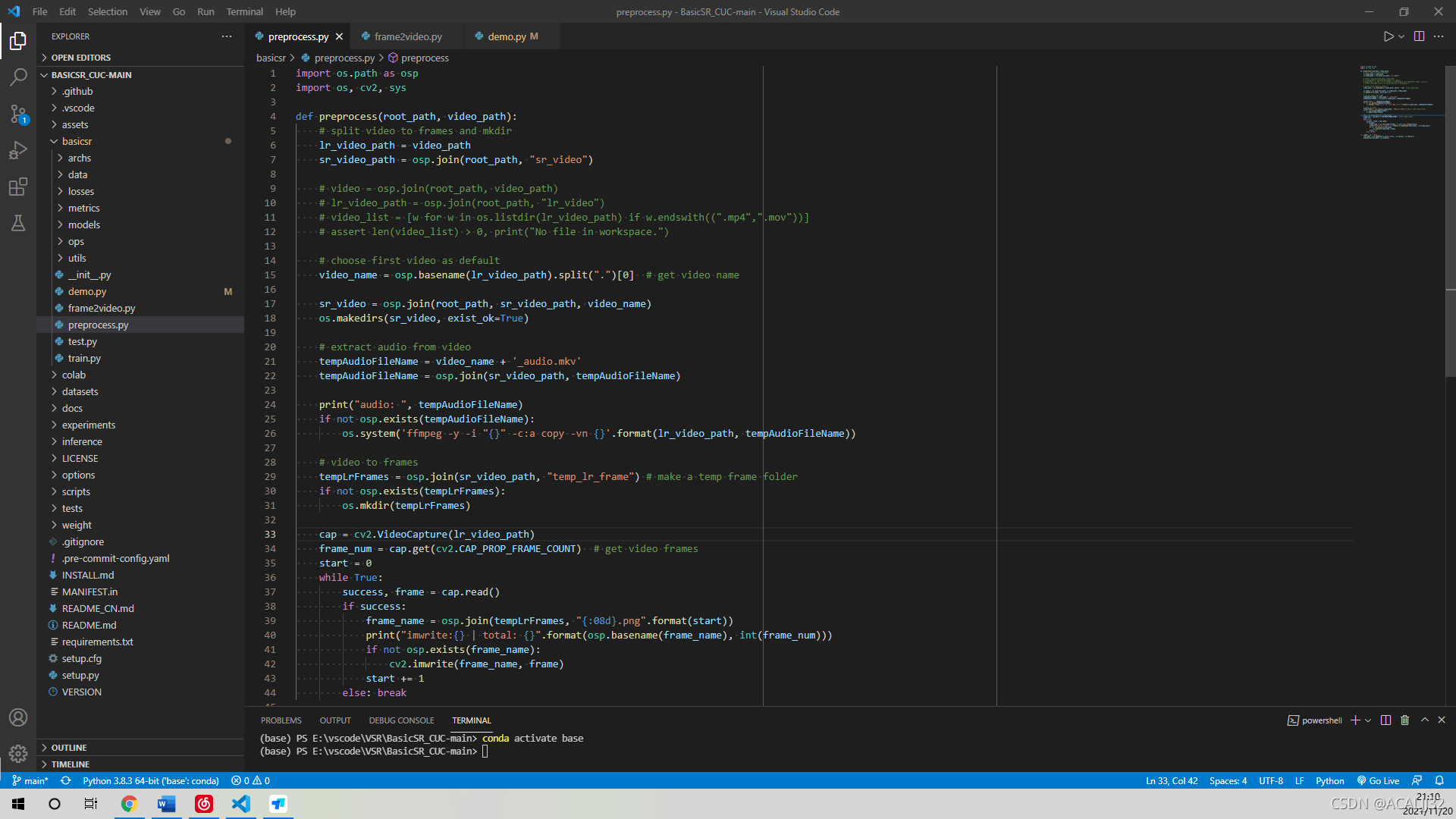The height and width of the screenshot is (819, 1456).
Task: Open the Manage gear icon
Action: point(18,753)
